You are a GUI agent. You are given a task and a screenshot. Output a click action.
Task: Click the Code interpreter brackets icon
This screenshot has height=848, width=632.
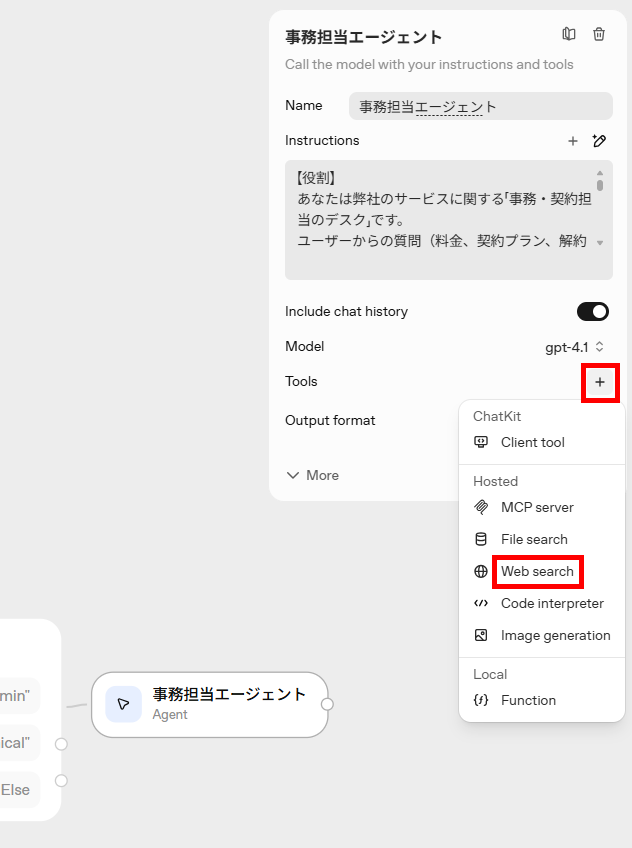pos(481,604)
